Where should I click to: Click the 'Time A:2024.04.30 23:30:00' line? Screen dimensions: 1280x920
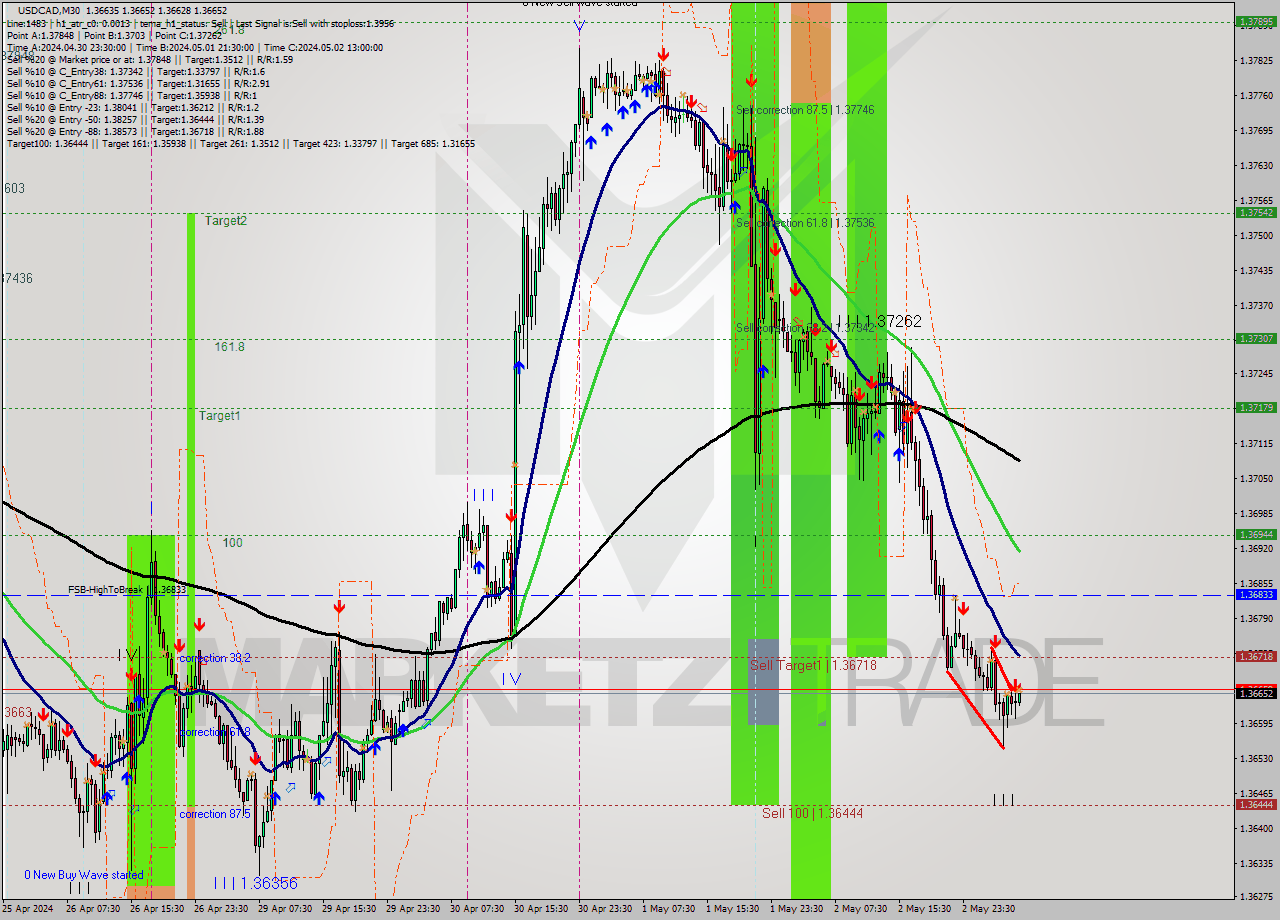(x=194, y=47)
